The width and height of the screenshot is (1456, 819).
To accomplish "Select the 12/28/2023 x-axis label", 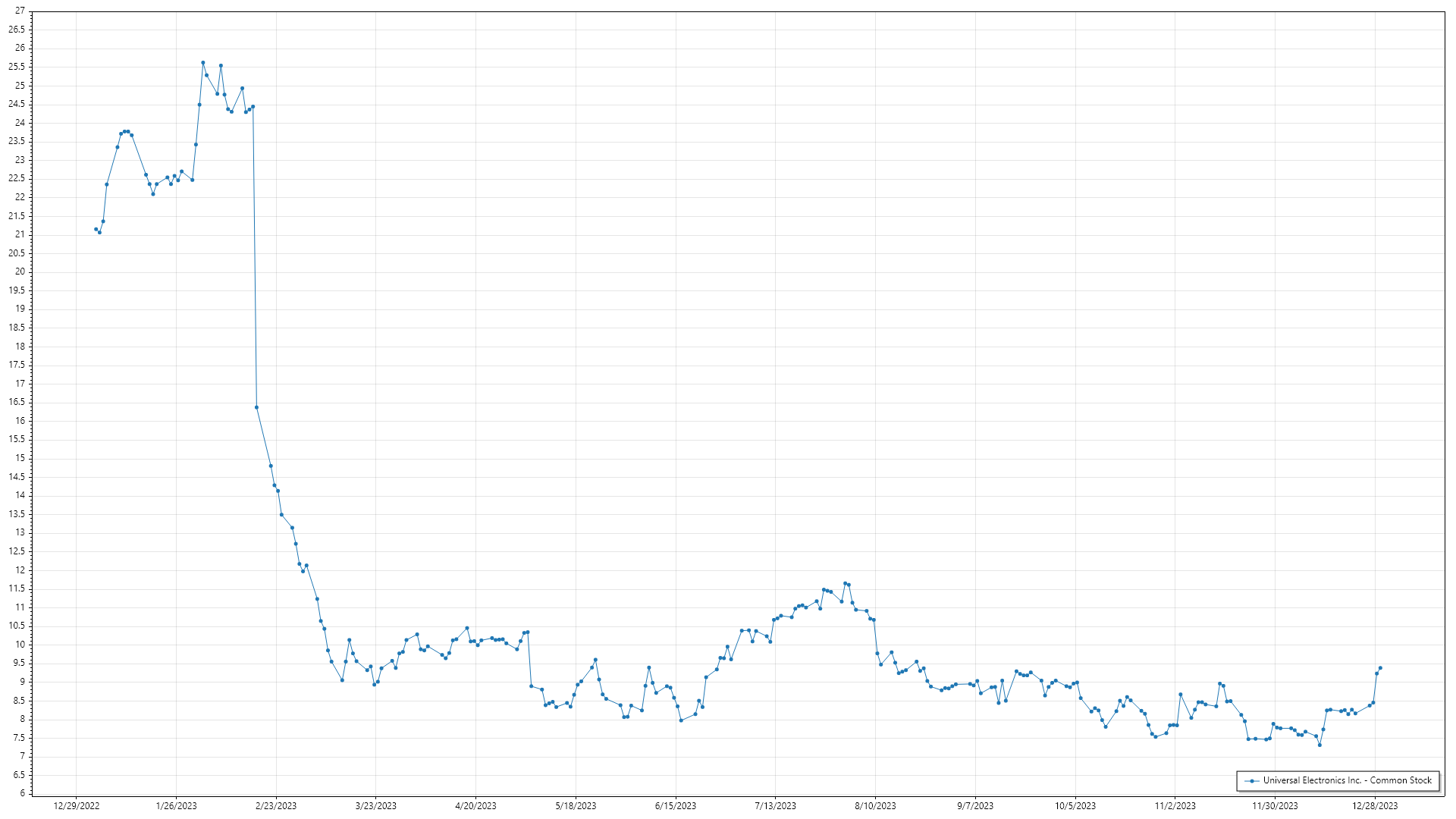I will (x=1375, y=805).
